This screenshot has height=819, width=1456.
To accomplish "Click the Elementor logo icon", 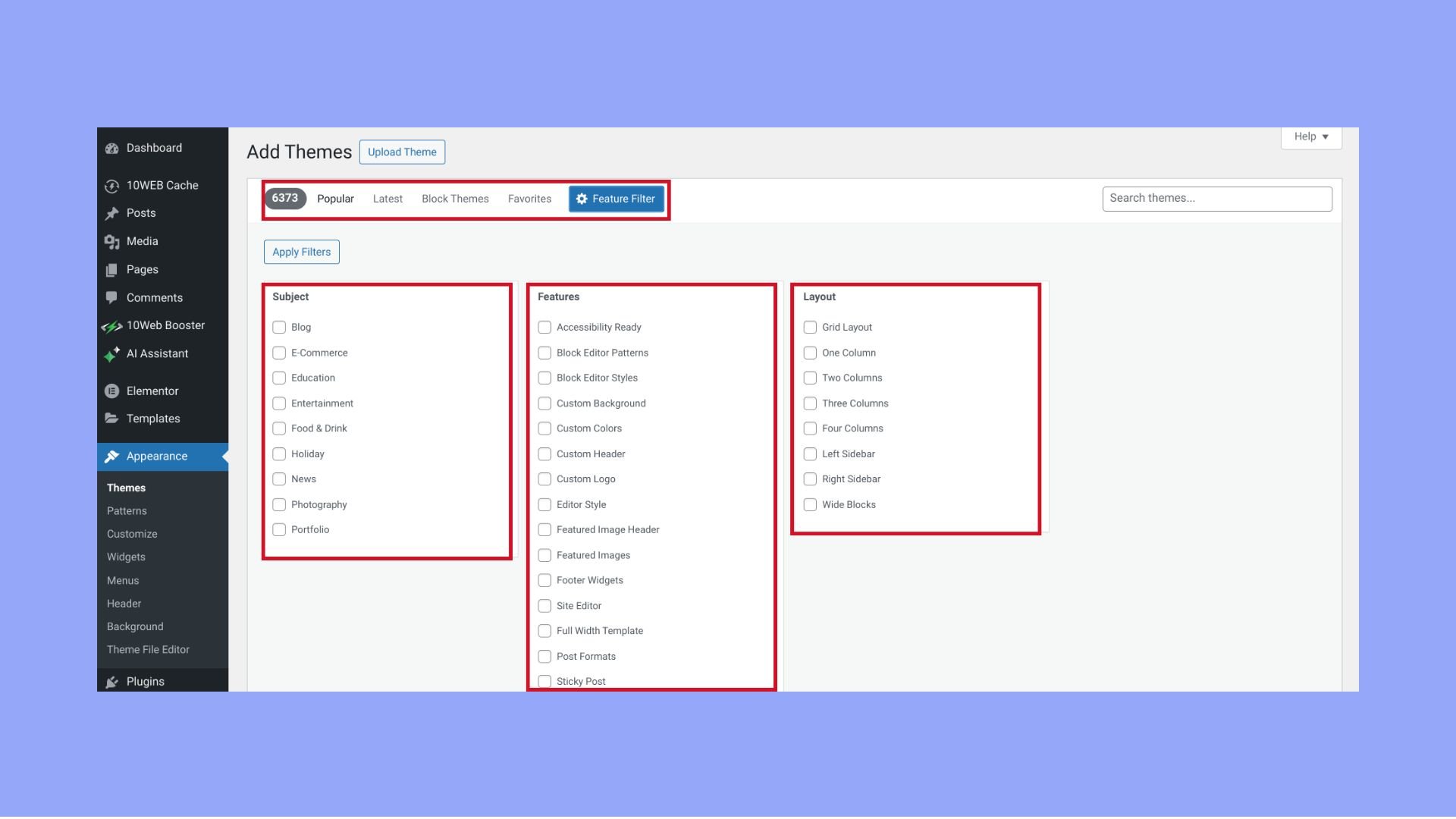I will click(112, 391).
